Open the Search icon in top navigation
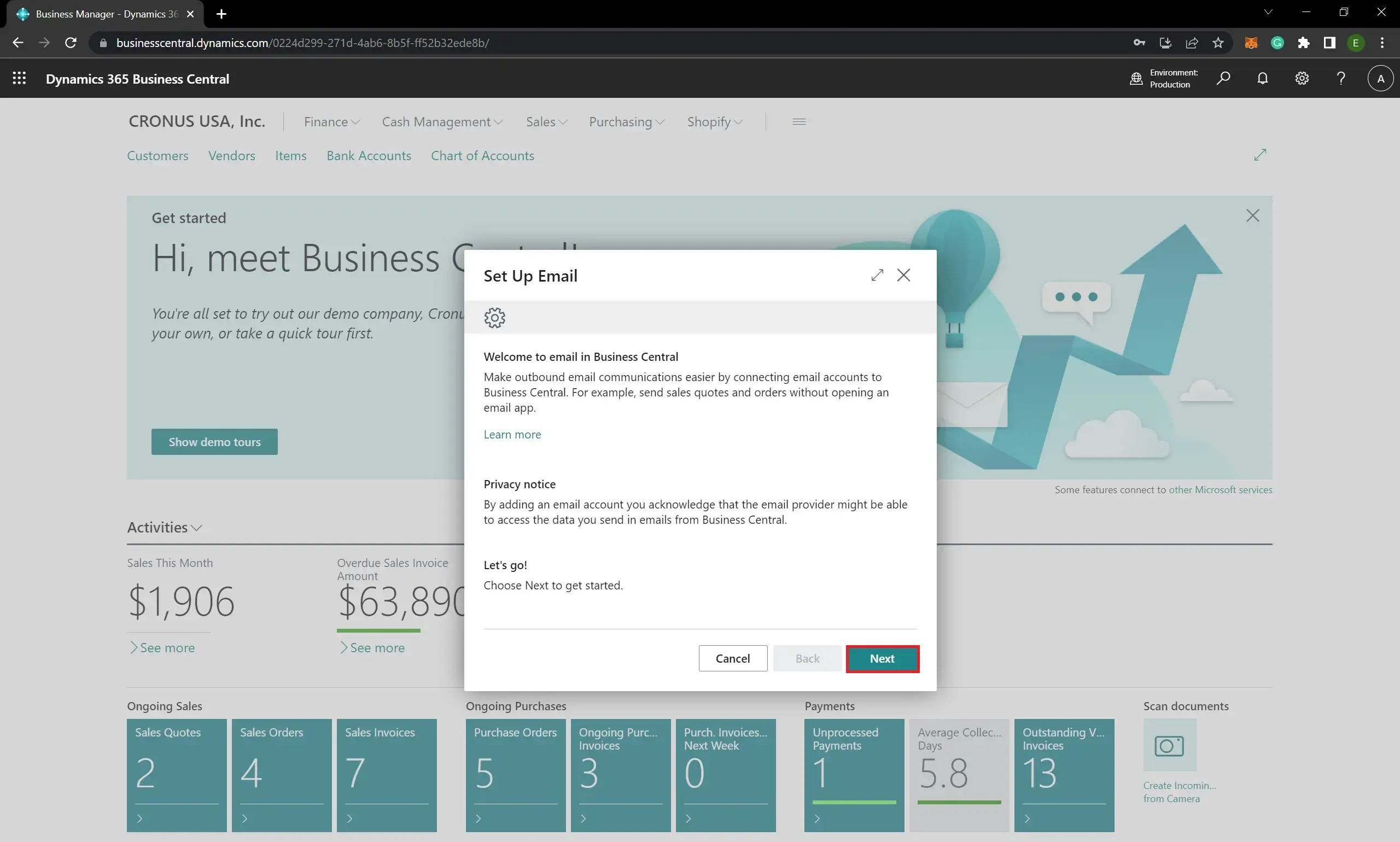The width and height of the screenshot is (1400, 842). tap(1224, 79)
